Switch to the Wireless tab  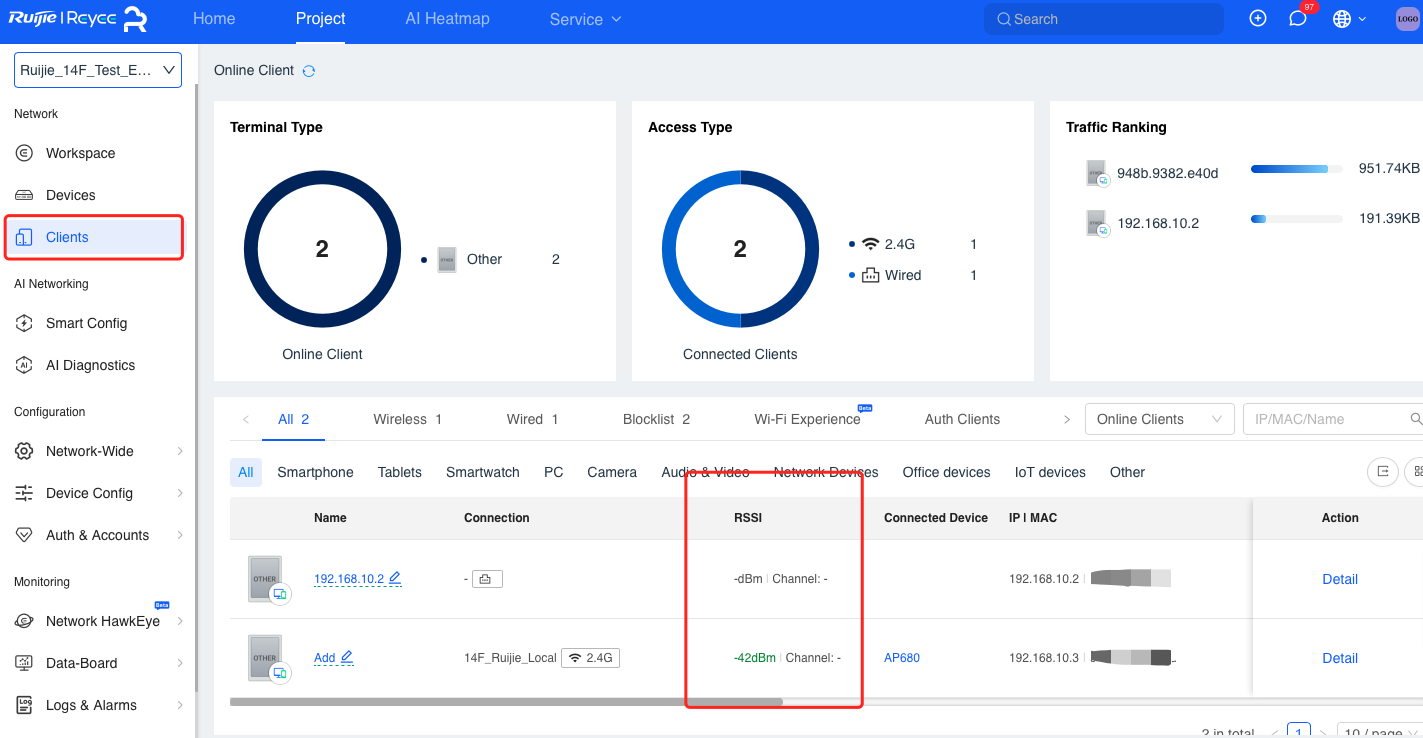click(x=407, y=419)
